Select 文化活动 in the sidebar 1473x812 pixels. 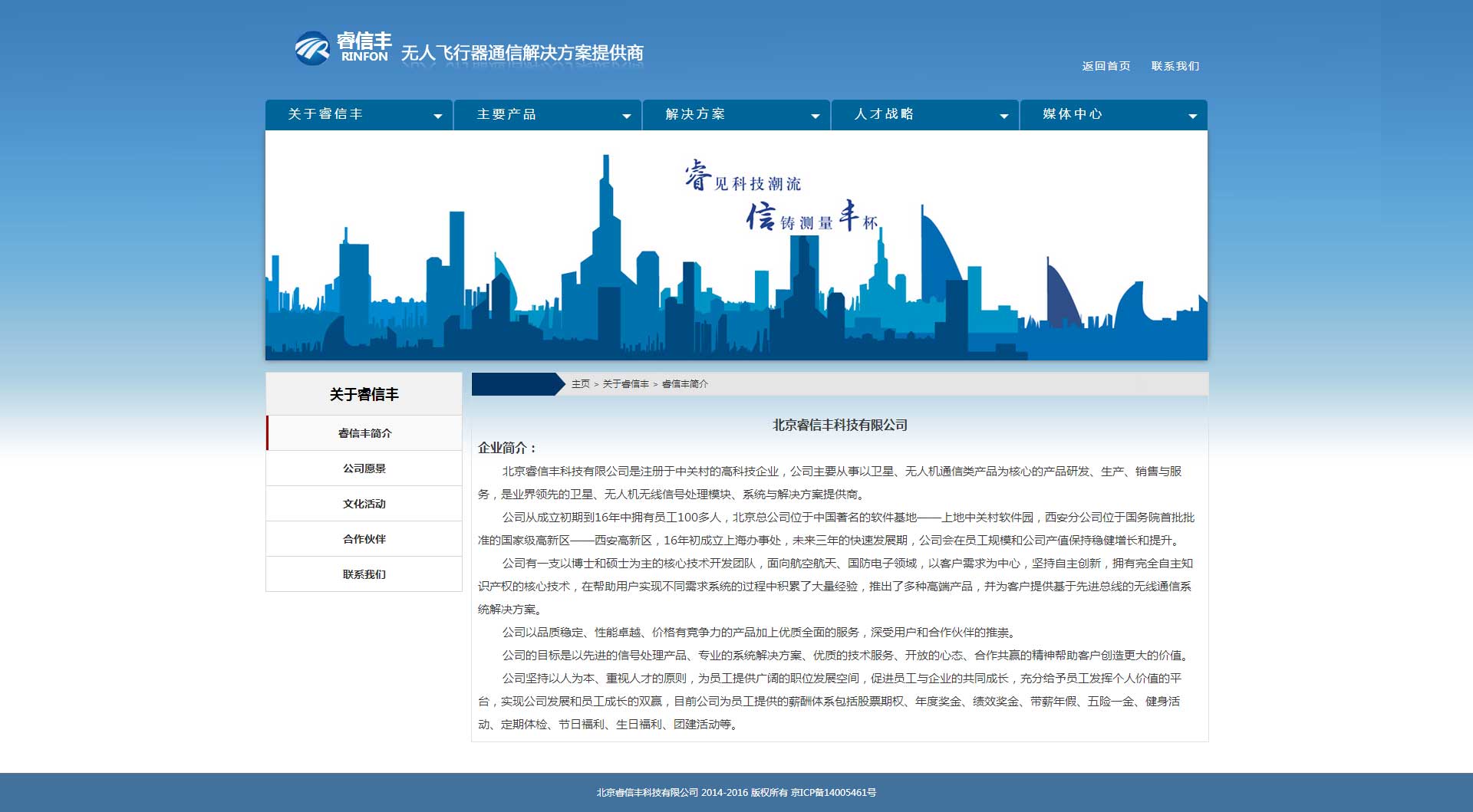(364, 504)
